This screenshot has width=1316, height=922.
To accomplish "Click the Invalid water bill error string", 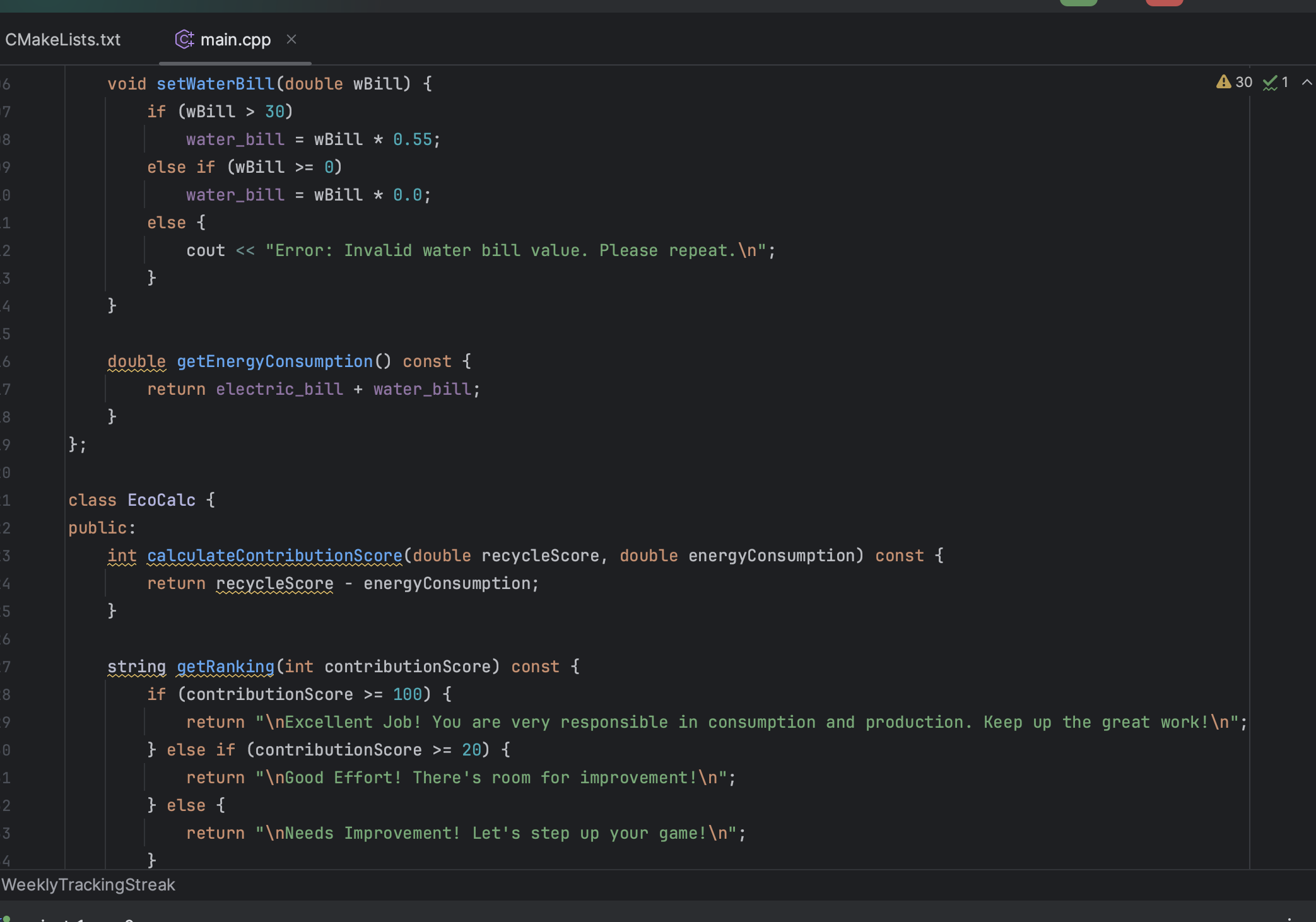I will pyautogui.click(x=517, y=250).
